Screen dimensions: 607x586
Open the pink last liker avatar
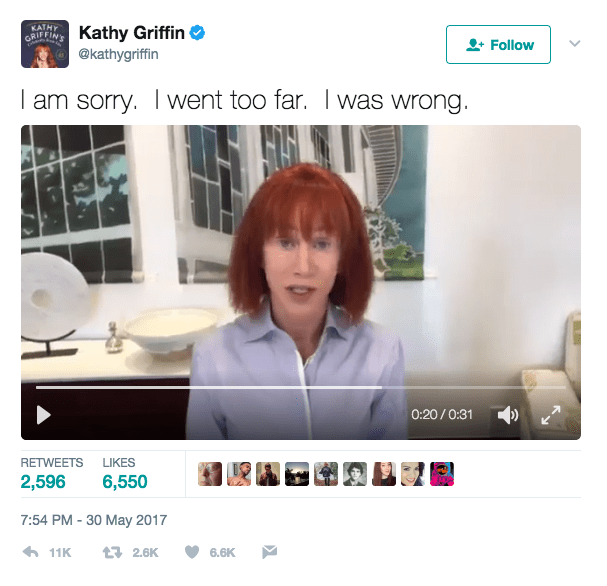pos(442,474)
